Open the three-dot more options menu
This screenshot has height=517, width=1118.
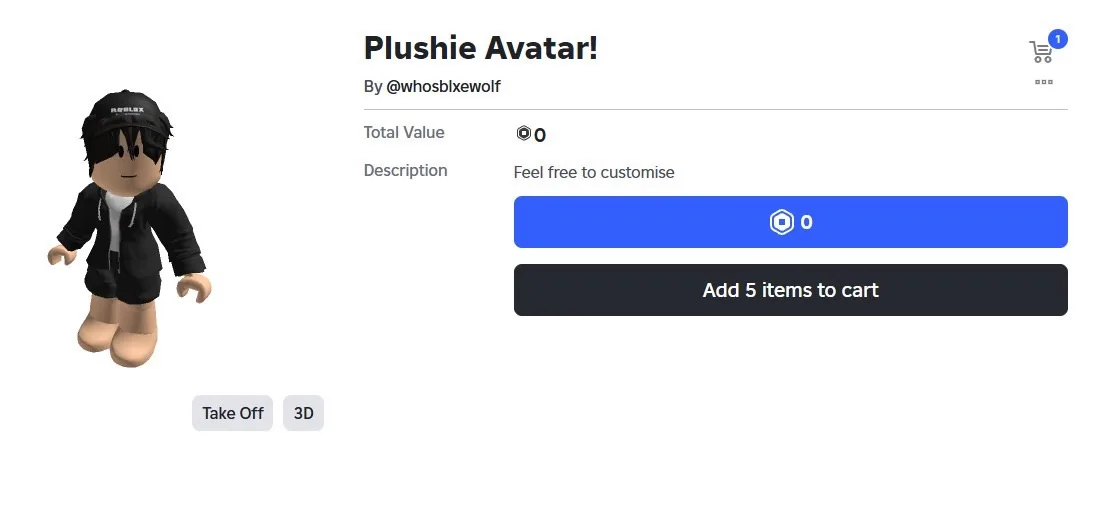[x=1044, y=82]
